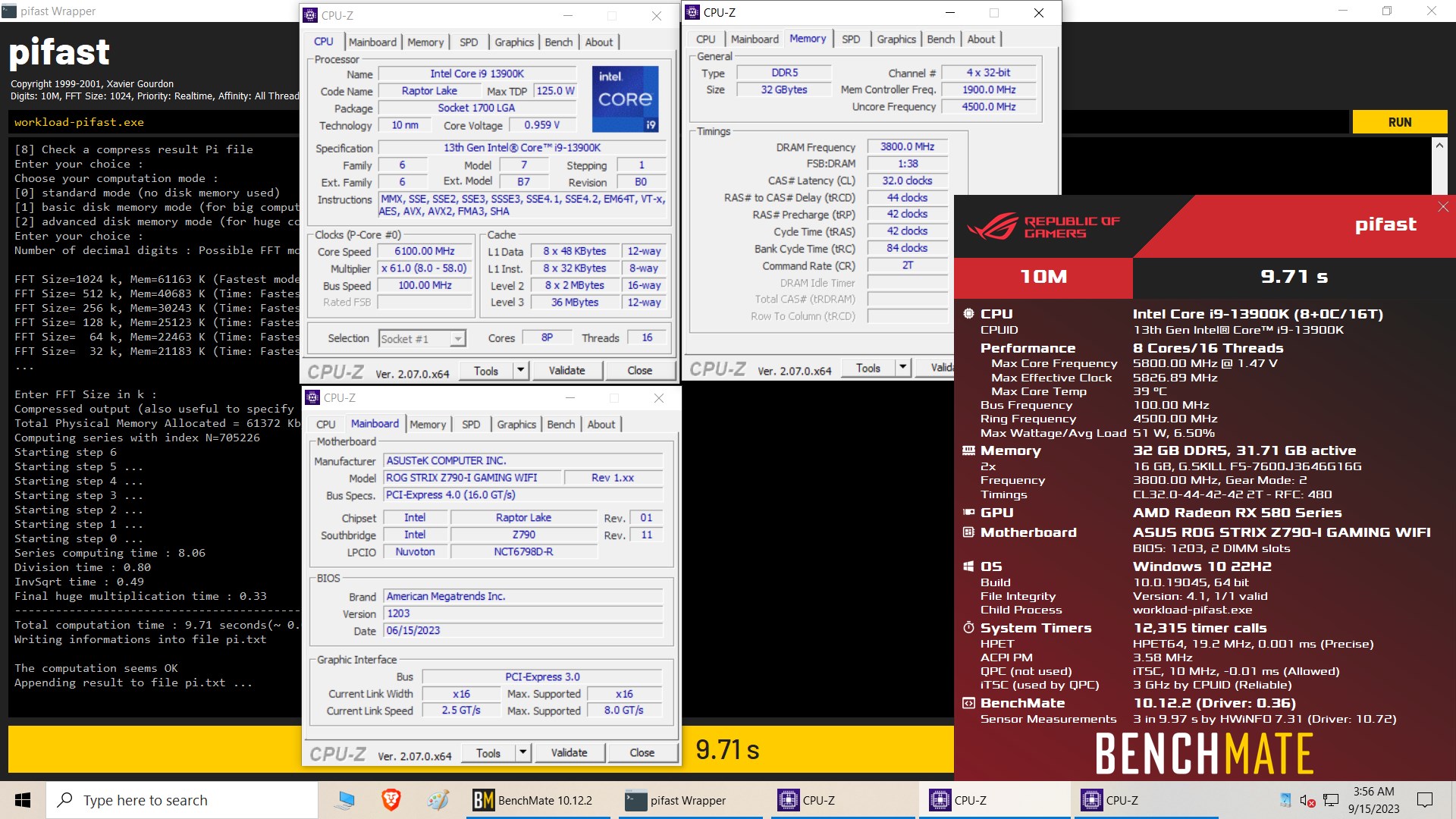Image resolution: width=1456 pixels, height=819 pixels.
Task: Open CPU tab in the Mainboard window
Action: click(325, 425)
